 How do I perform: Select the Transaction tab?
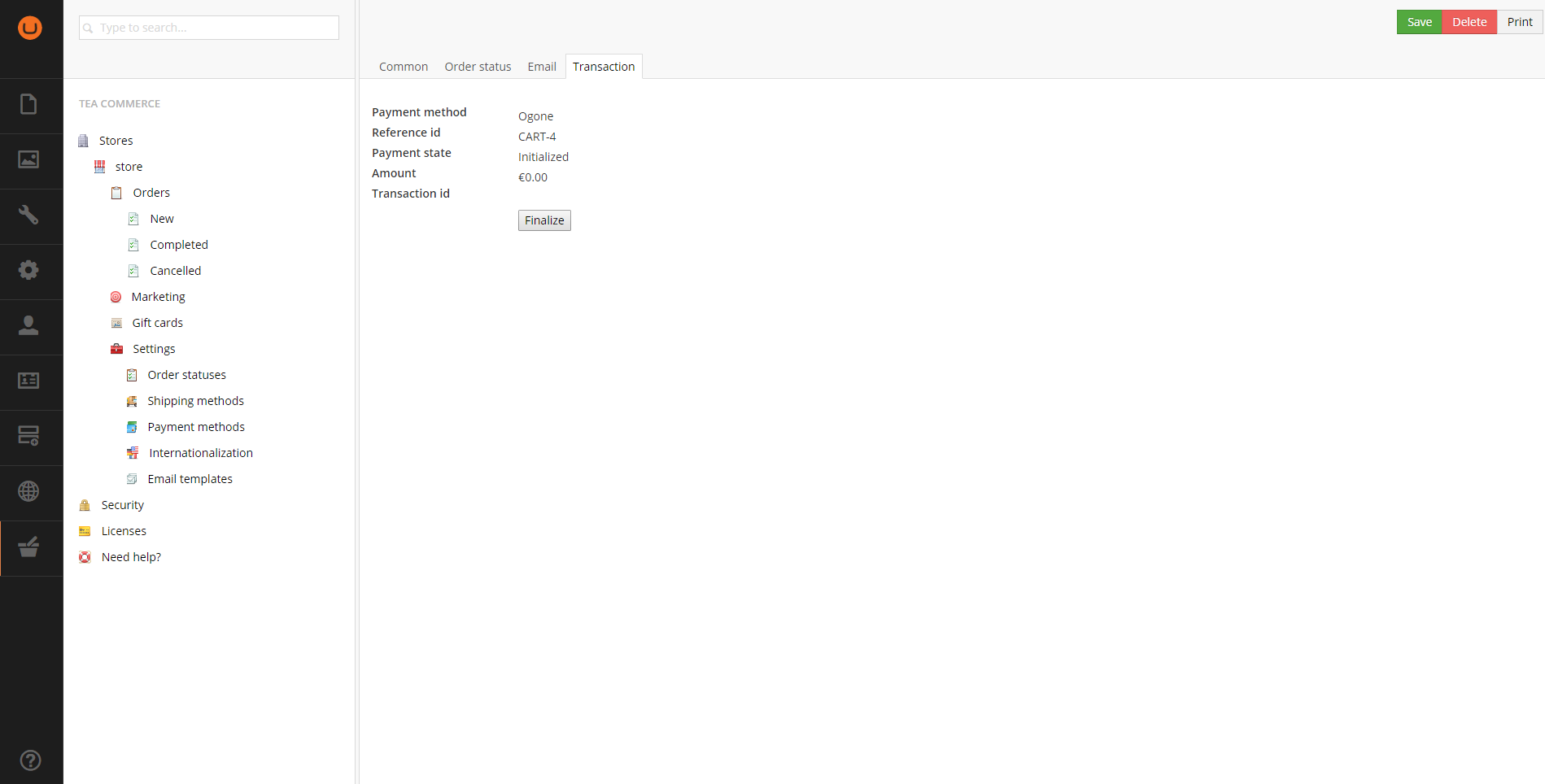(604, 67)
